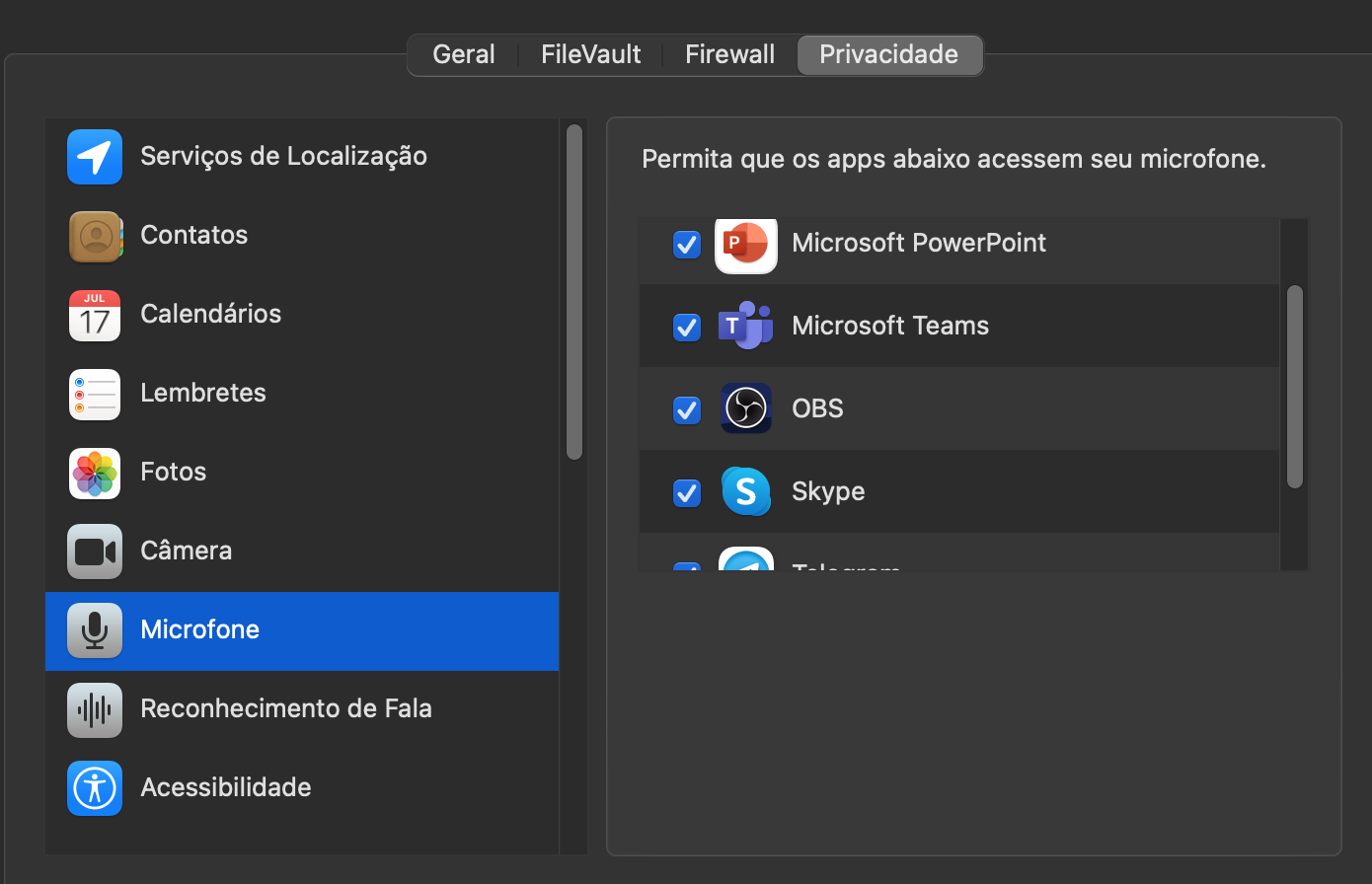This screenshot has width=1372, height=884.
Task: Uncheck microphone access for Microsoft PowerPoint
Action: click(x=686, y=243)
